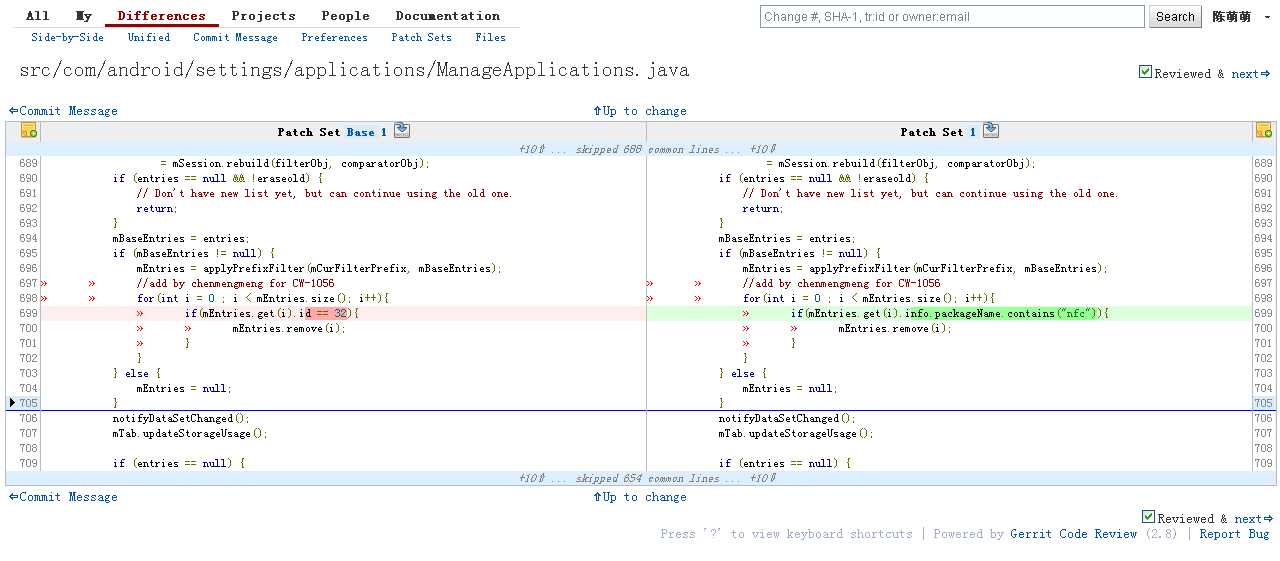Open bottom-left Commit Message link
Viewport: 1280px width, 561px height.
coord(63,497)
